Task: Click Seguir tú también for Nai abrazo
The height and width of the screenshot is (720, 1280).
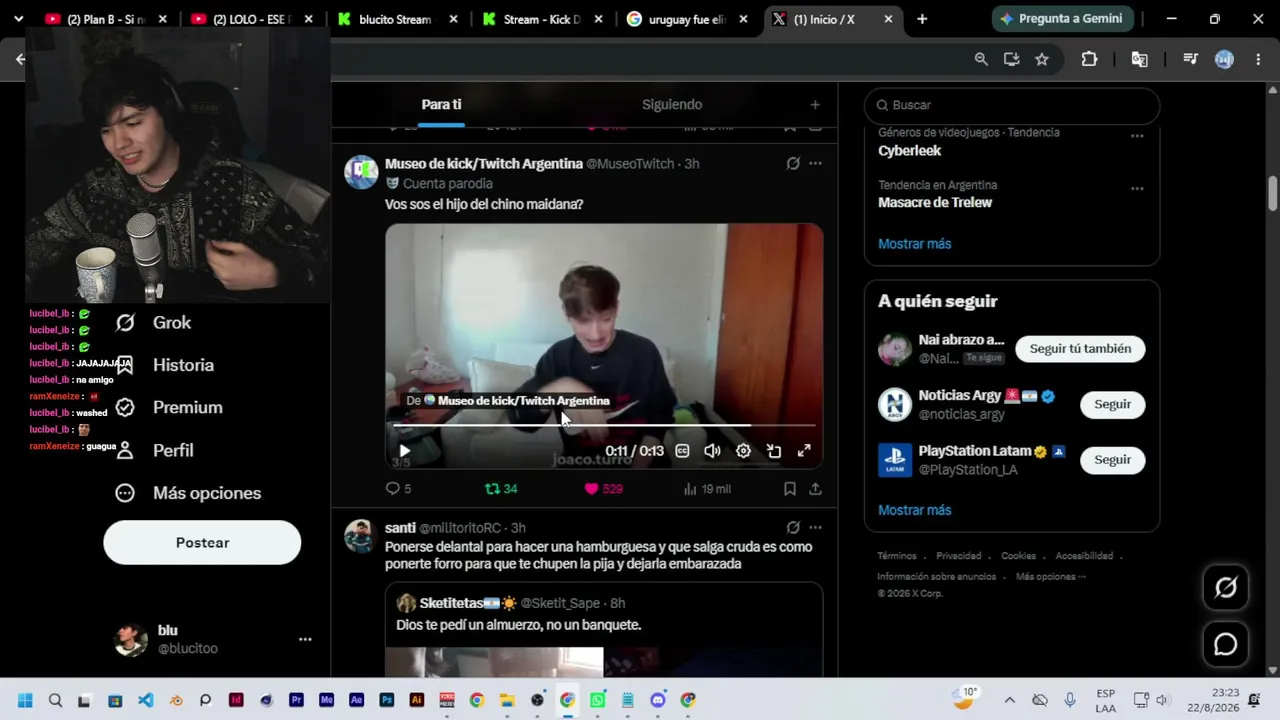Action: coord(1080,349)
